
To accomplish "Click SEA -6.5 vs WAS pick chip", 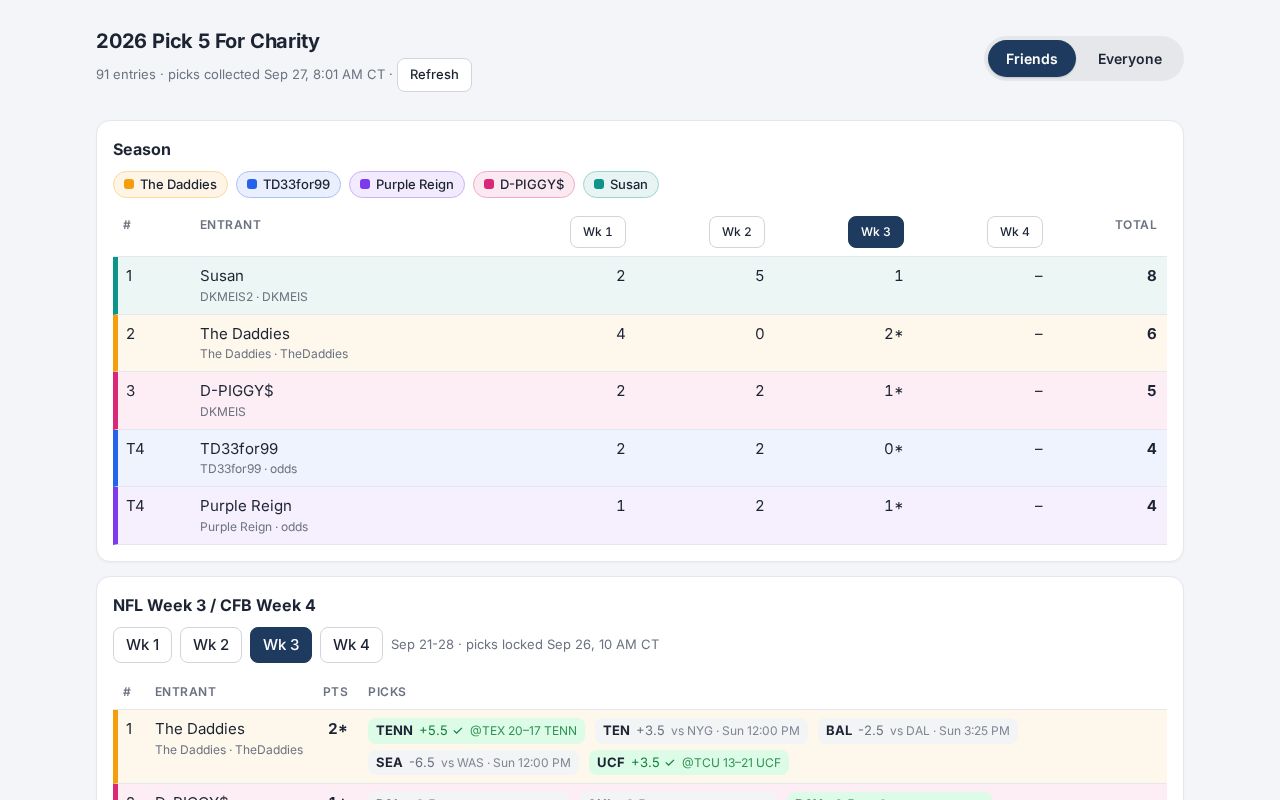I will coord(473,763).
